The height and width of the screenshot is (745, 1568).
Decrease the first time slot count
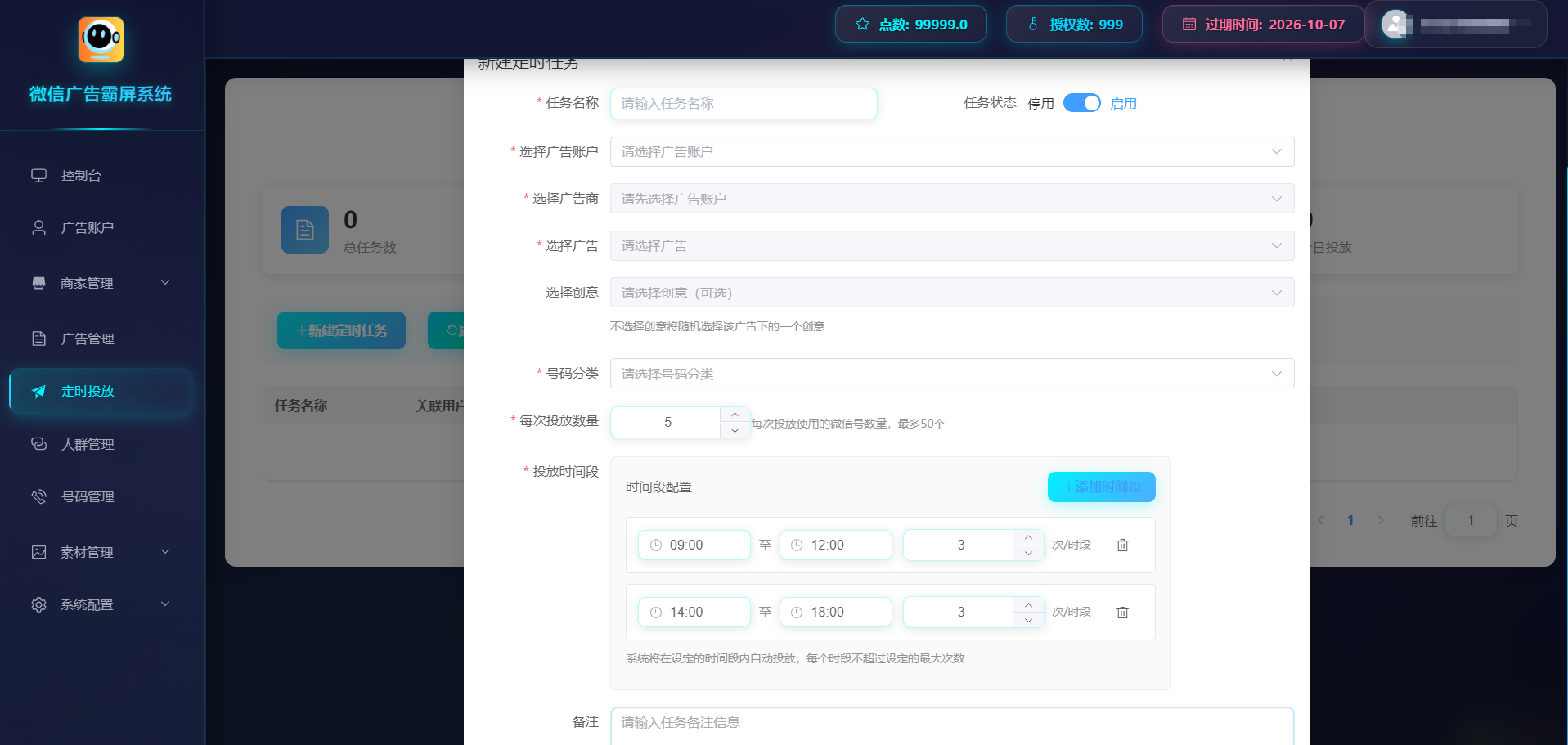coord(1028,554)
